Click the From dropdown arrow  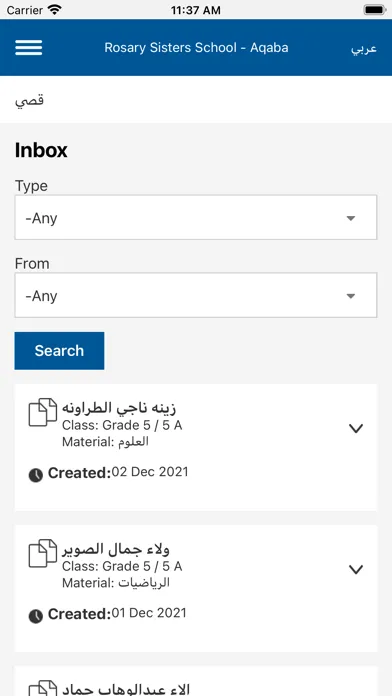[x=351, y=296]
